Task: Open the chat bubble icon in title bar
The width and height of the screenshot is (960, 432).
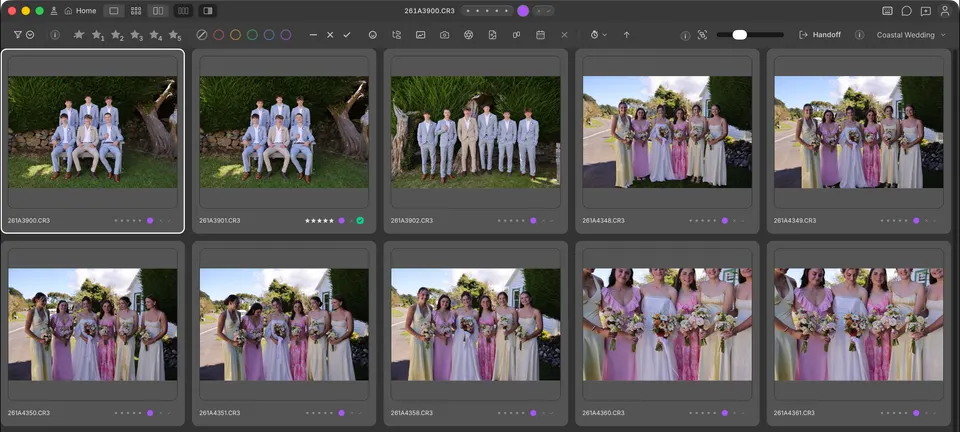Action: coord(907,10)
